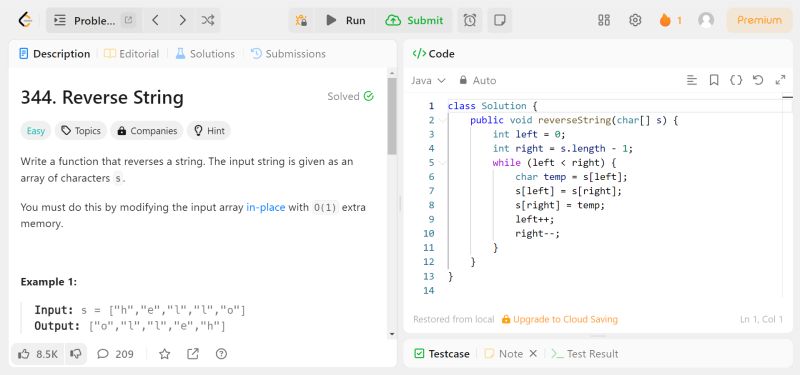Expand the Hint section
This screenshot has height=375, width=800.
(209, 131)
